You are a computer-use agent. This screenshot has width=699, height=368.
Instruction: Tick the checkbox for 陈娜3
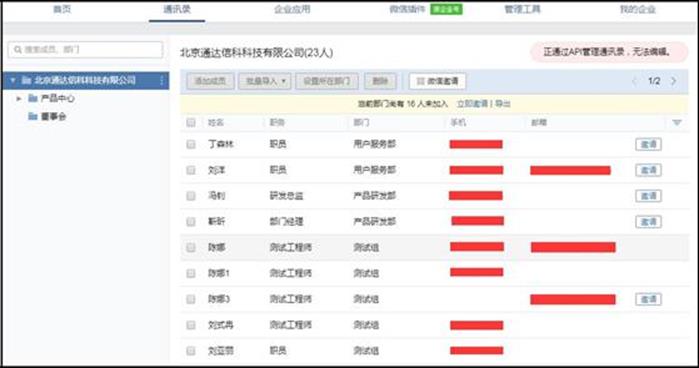point(191,299)
